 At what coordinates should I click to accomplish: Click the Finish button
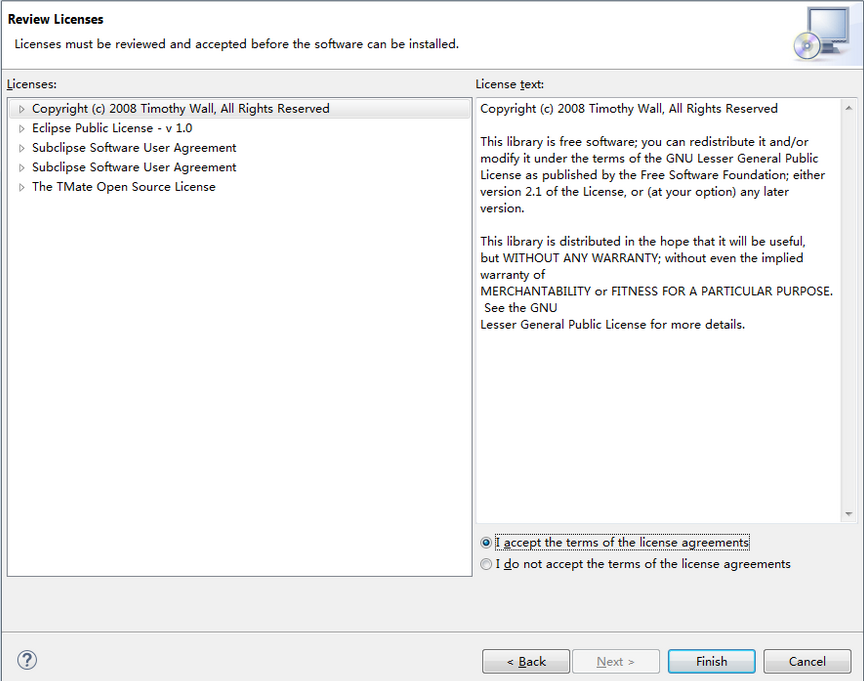click(x=711, y=661)
